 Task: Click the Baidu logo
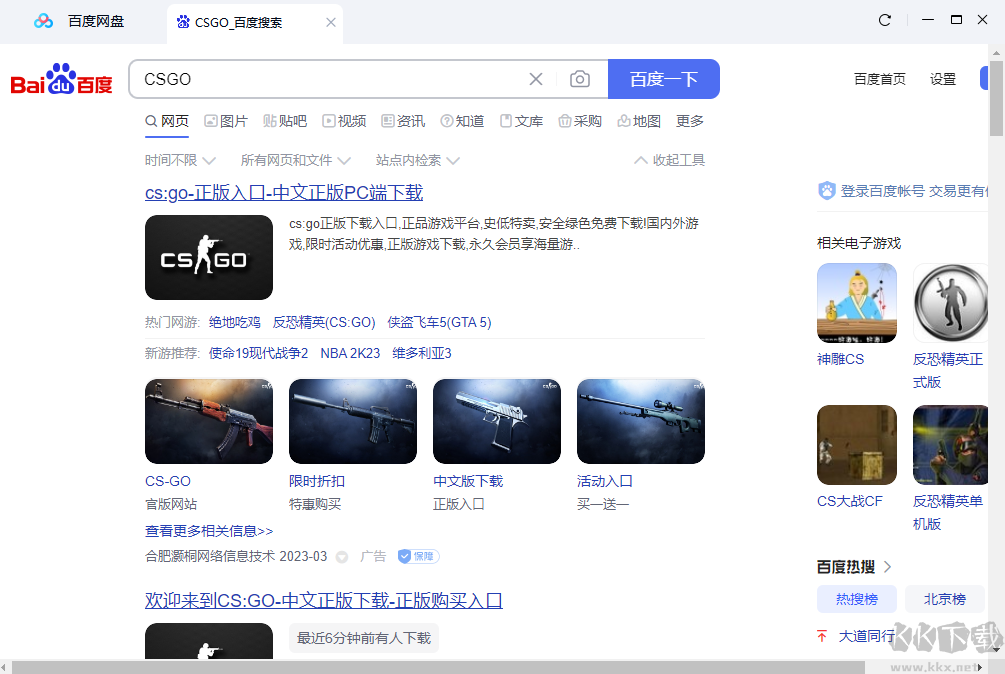[x=60, y=83]
